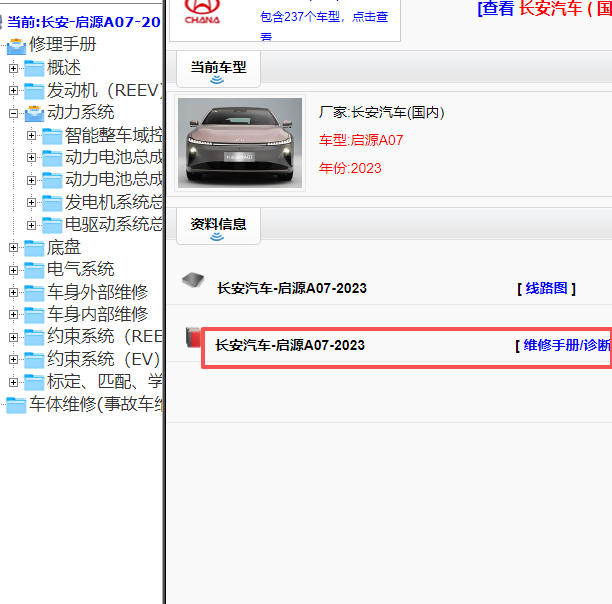Click the 概述 folder icon
This screenshot has height=604, width=612.
click(34, 69)
